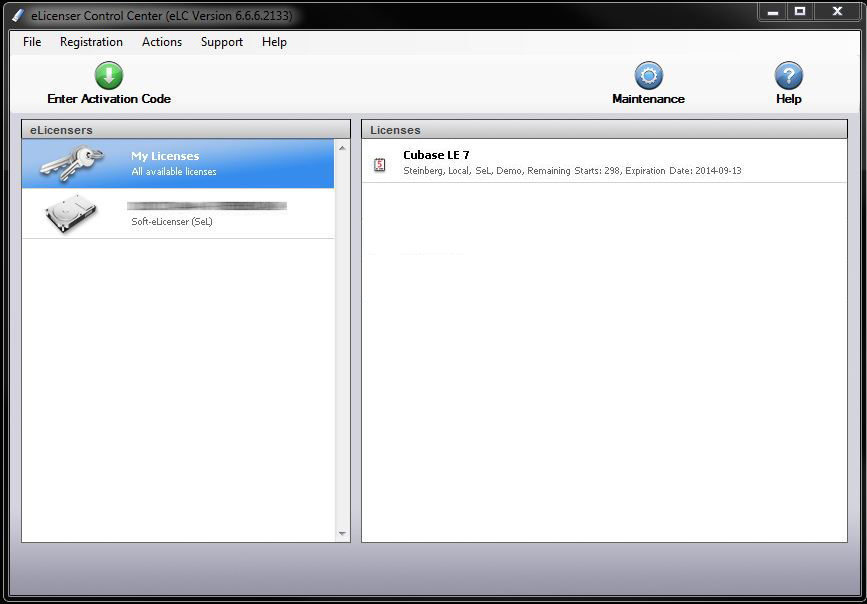Open the Help menu in menu bar

click(274, 42)
